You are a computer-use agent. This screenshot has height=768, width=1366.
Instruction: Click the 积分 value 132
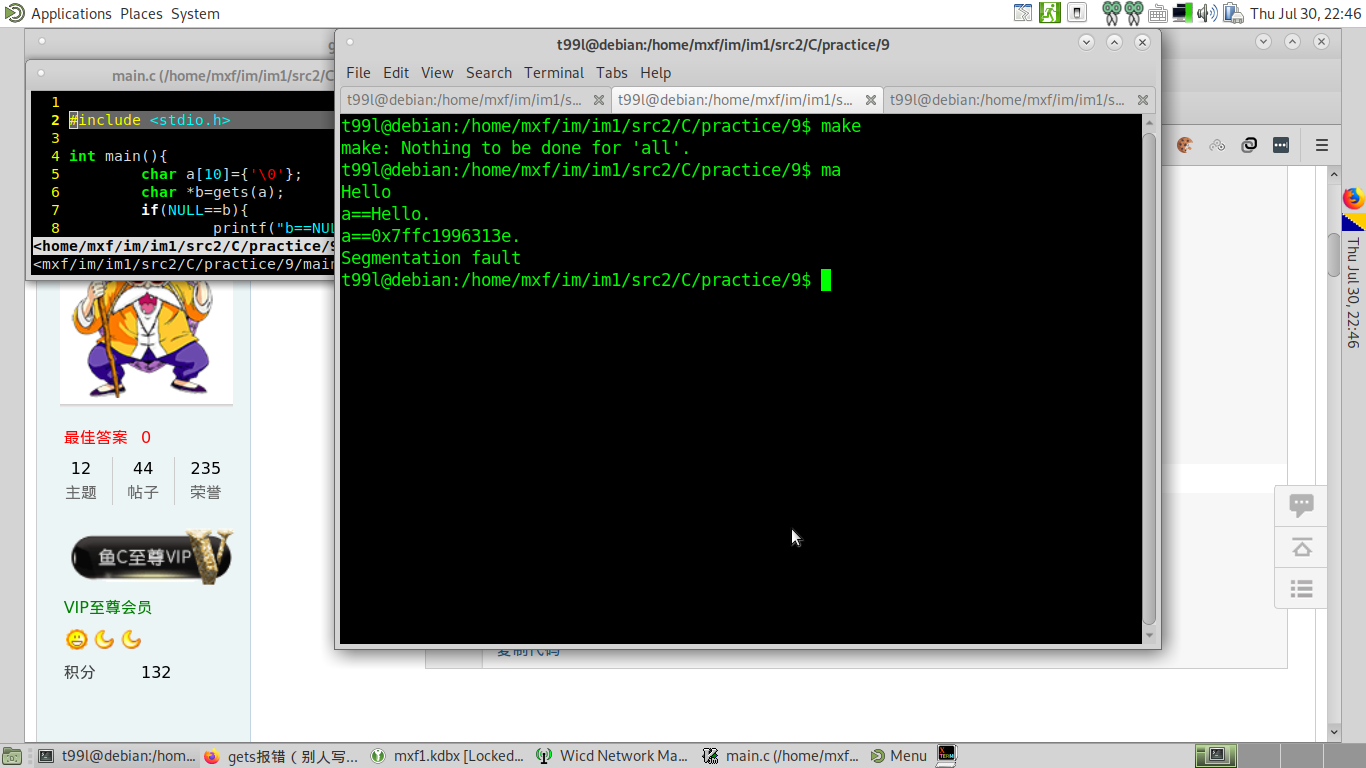(156, 672)
